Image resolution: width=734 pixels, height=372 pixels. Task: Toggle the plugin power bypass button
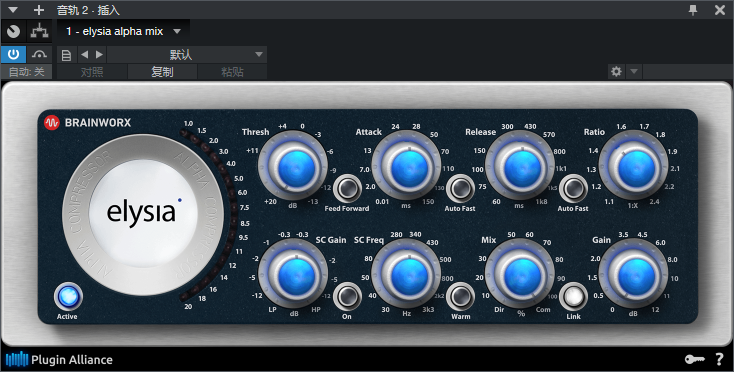coord(14,55)
